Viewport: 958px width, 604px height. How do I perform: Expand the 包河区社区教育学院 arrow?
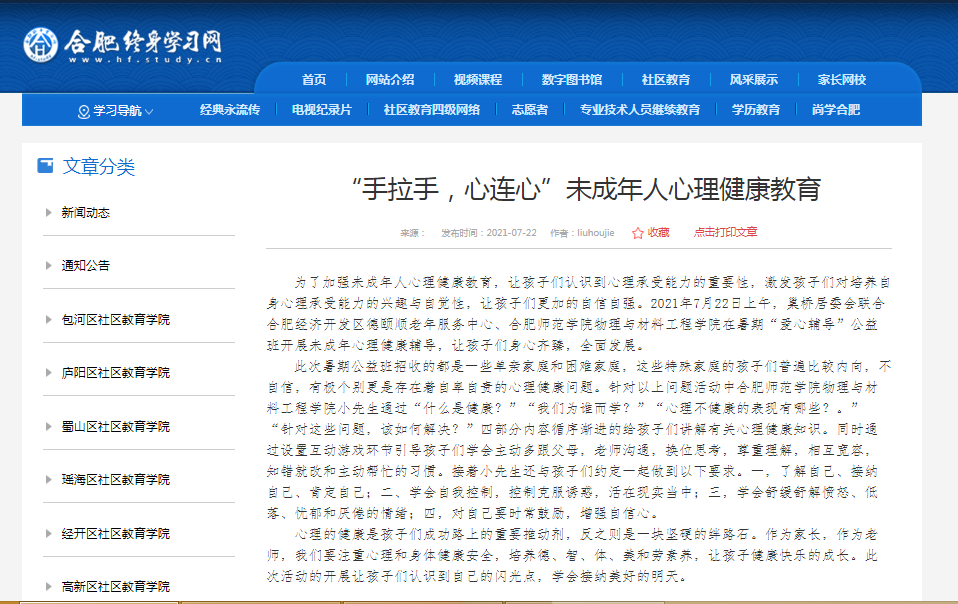(48, 320)
